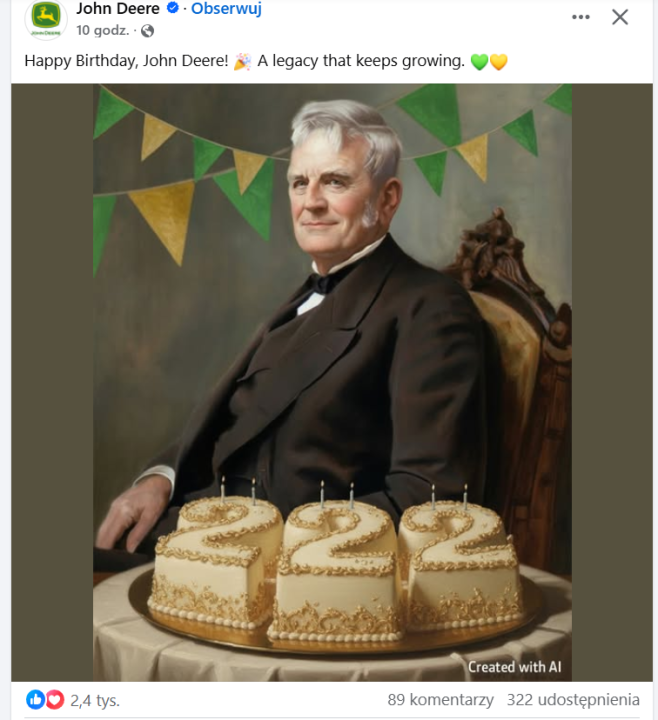Viewport: 658px width, 720px height.
Task: Open the John Deere page name link
Action: click(x=118, y=8)
